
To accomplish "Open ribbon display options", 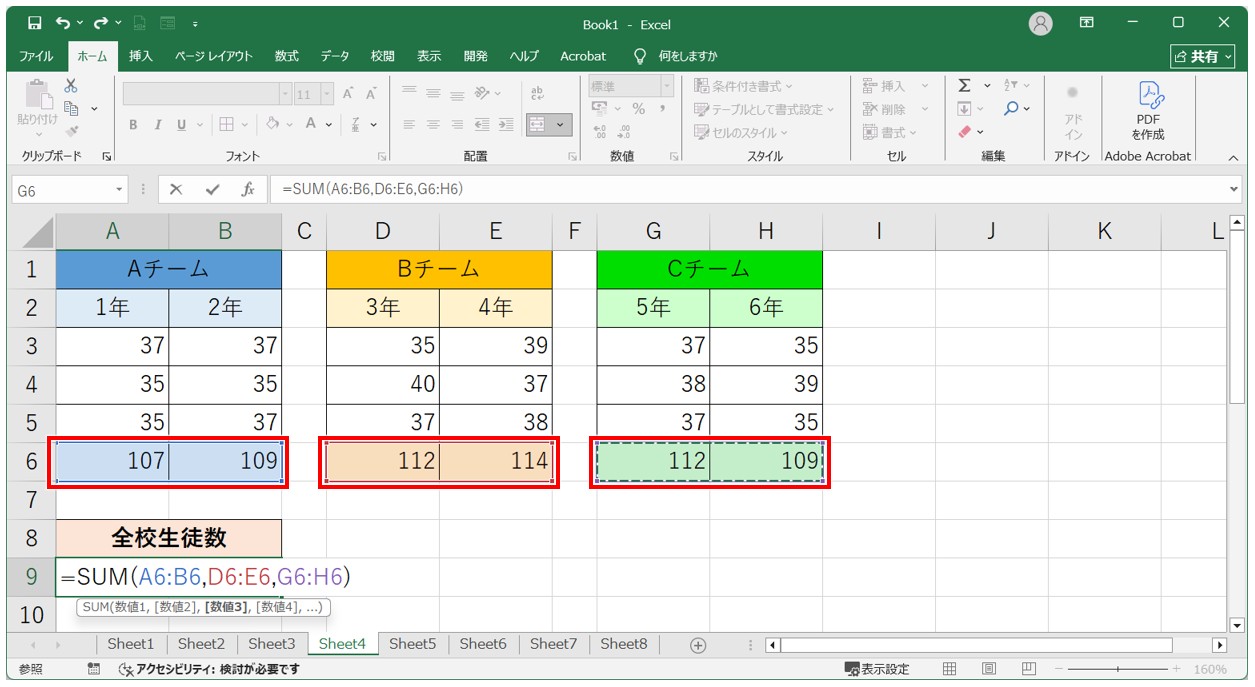I will point(1087,23).
